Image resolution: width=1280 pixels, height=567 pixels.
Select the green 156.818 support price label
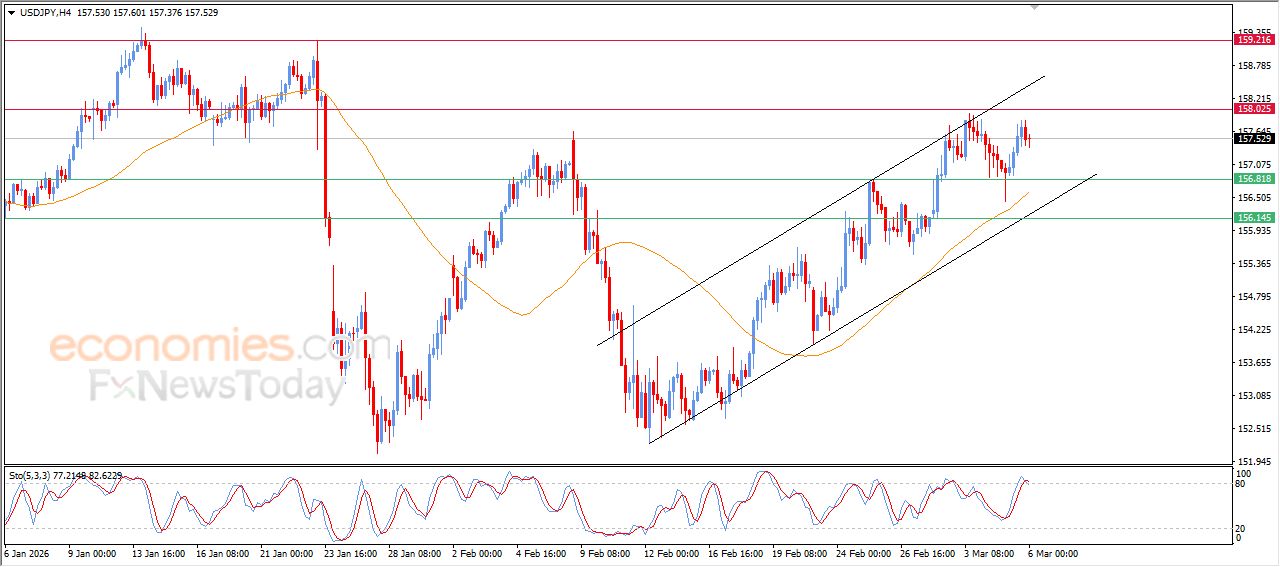(1254, 179)
